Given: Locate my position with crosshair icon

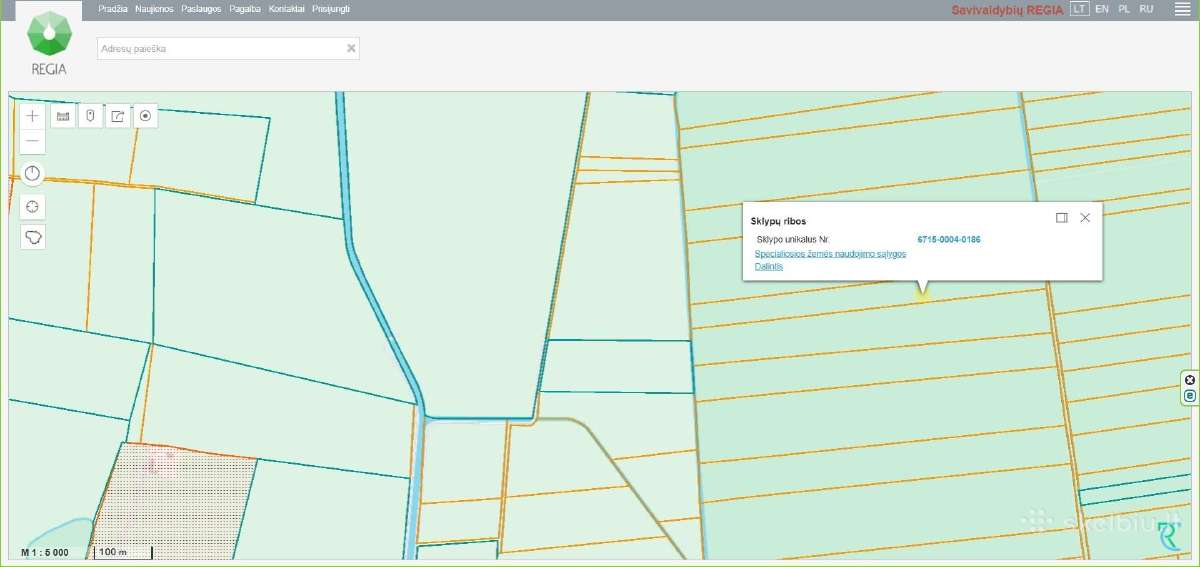Looking at the screenshot, I should tap(33, 206).
